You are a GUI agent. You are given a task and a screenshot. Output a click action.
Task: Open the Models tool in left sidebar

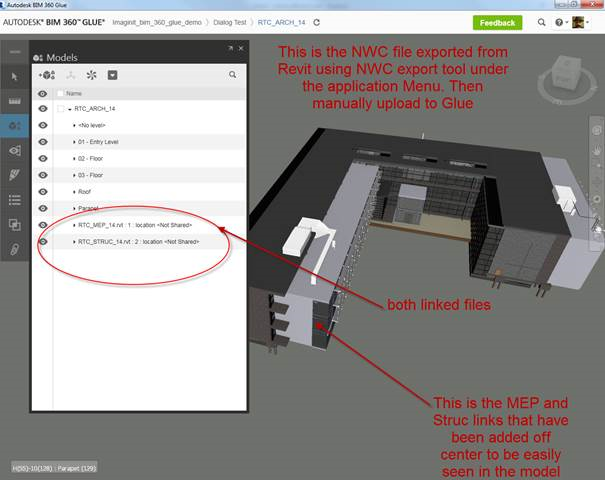click(x=15, y=126)
